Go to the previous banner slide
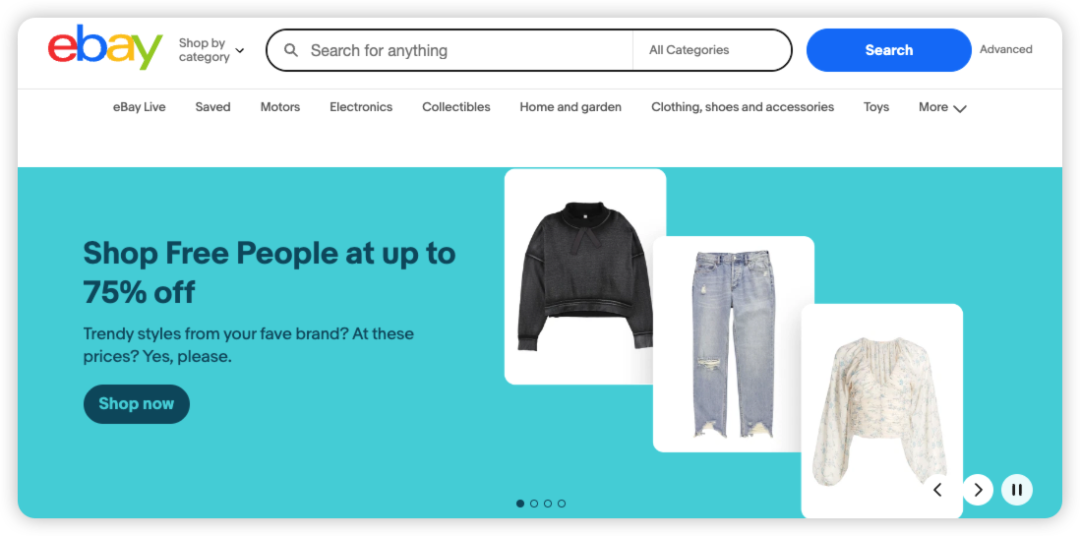The height and width of the screenshot is (536, 1080). (937, 490)
